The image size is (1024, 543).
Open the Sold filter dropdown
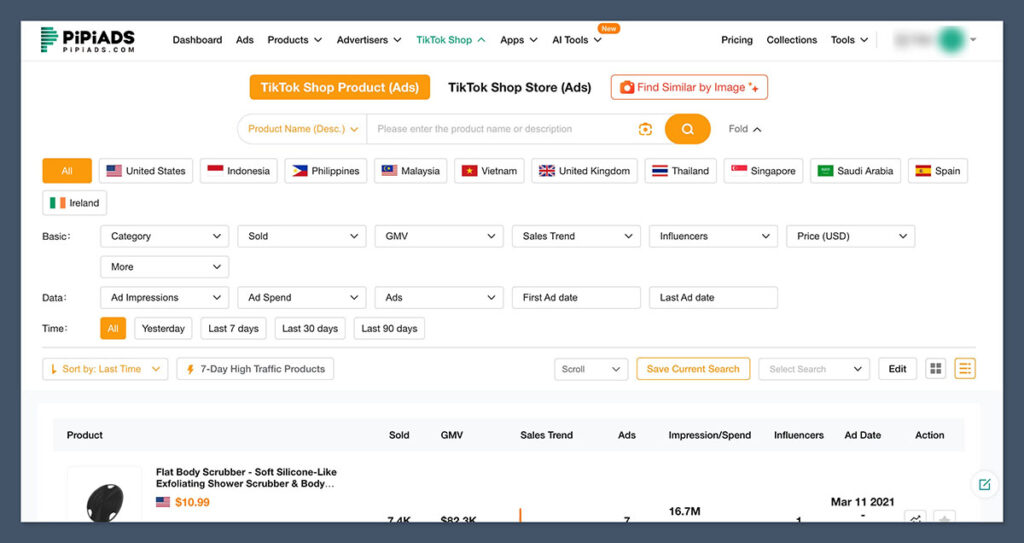[302, 236]
